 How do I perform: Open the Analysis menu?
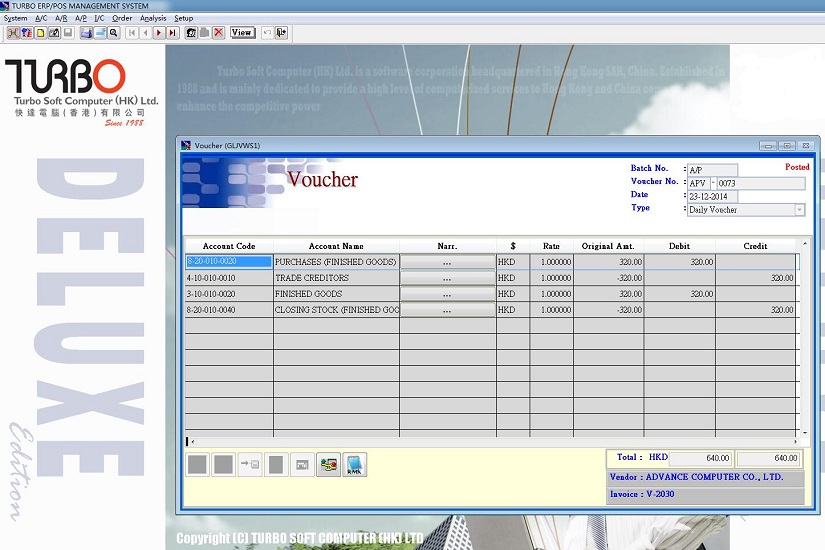(x=153, y=18)
